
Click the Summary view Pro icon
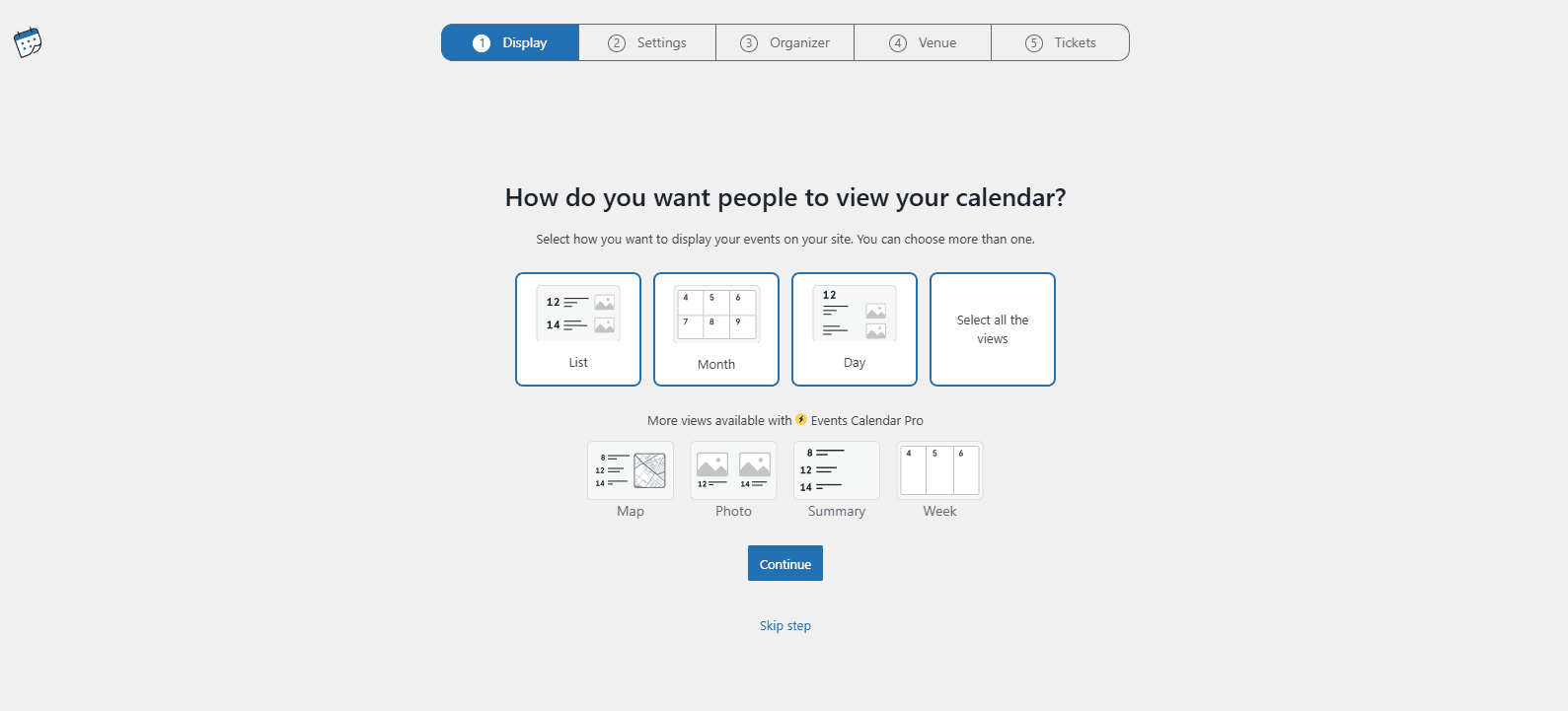[x=837, y=470]
